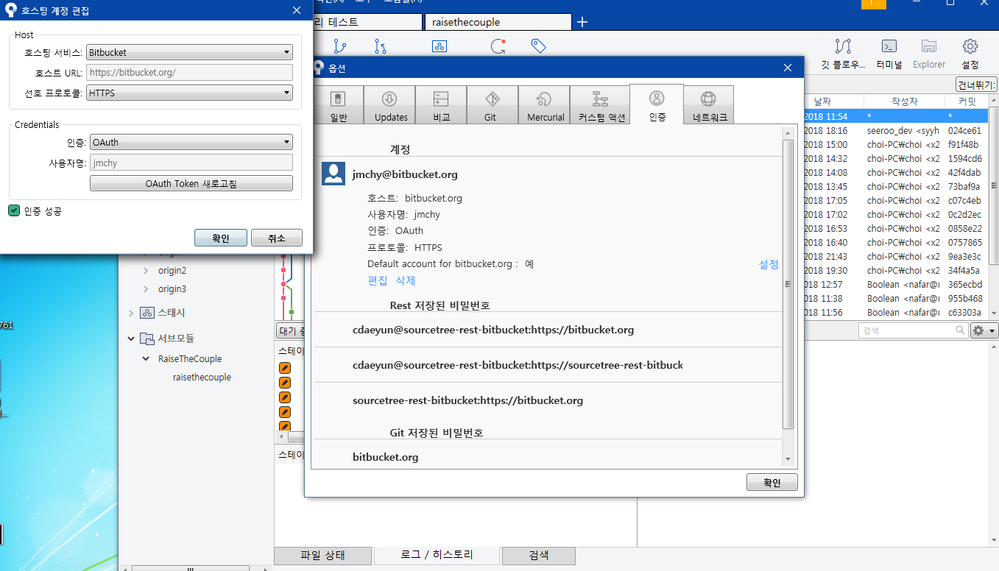Viewport: 999px width, 571px height.
Task: Click the 호스트 URL input field
Action: pyautogui.click(x=189, y=73)
